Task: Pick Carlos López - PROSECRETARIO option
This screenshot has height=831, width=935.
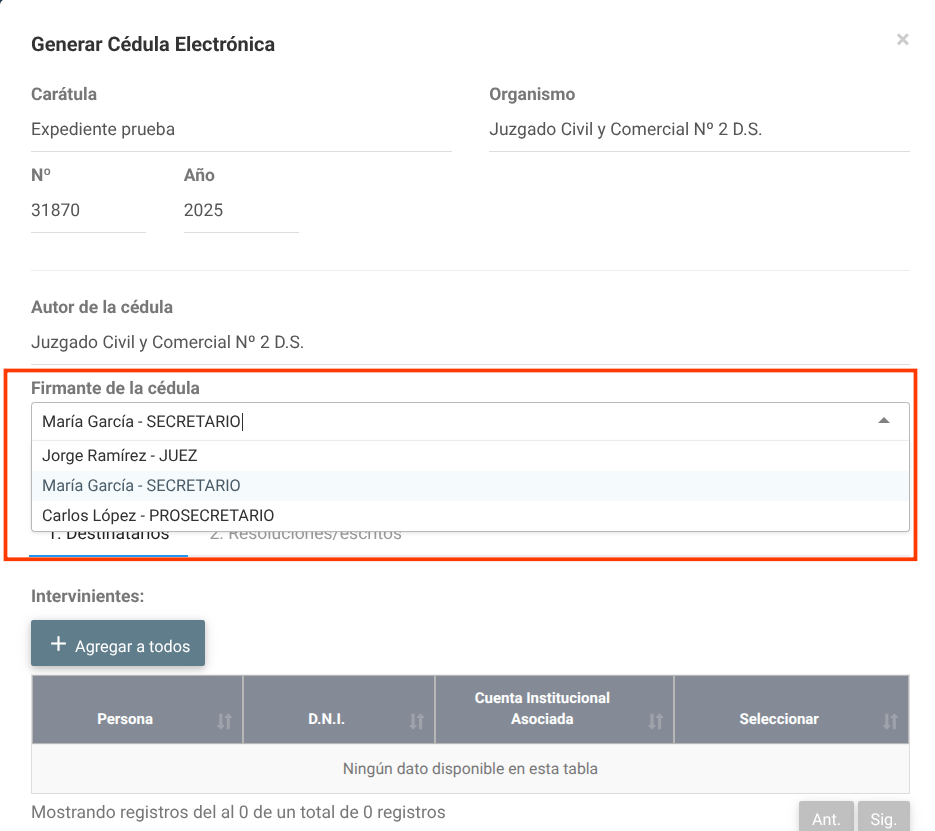Action: pyautogui.click(x=158, y=516)
